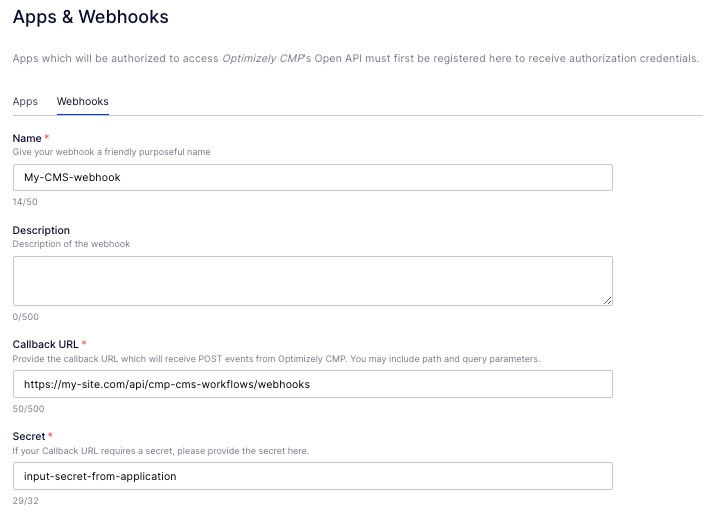Viewport: 703px width, 513px height.
Task: Focus the empty Description text area
Action: [312, 280]
